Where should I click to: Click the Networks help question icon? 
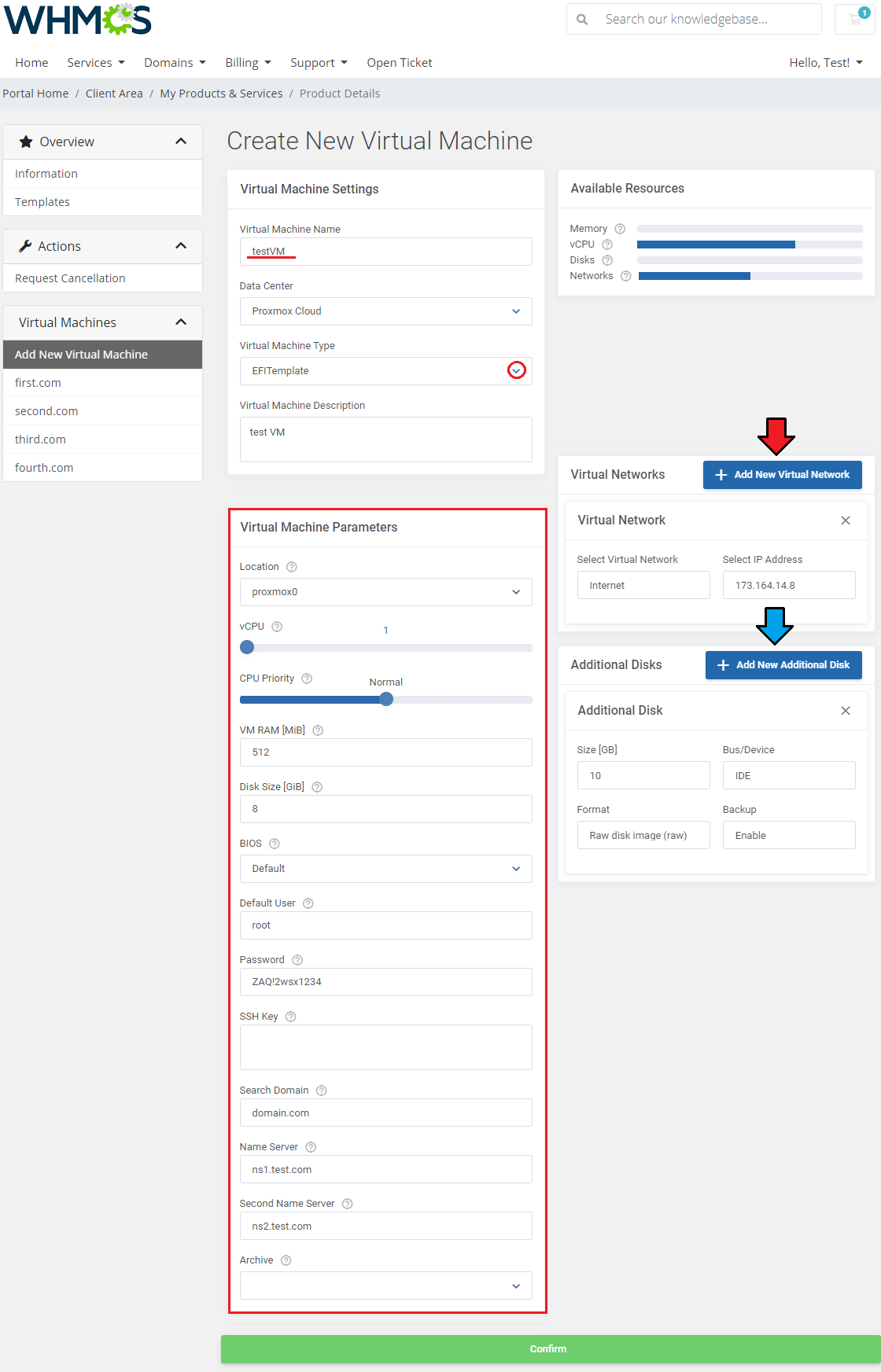click(626, 276)
